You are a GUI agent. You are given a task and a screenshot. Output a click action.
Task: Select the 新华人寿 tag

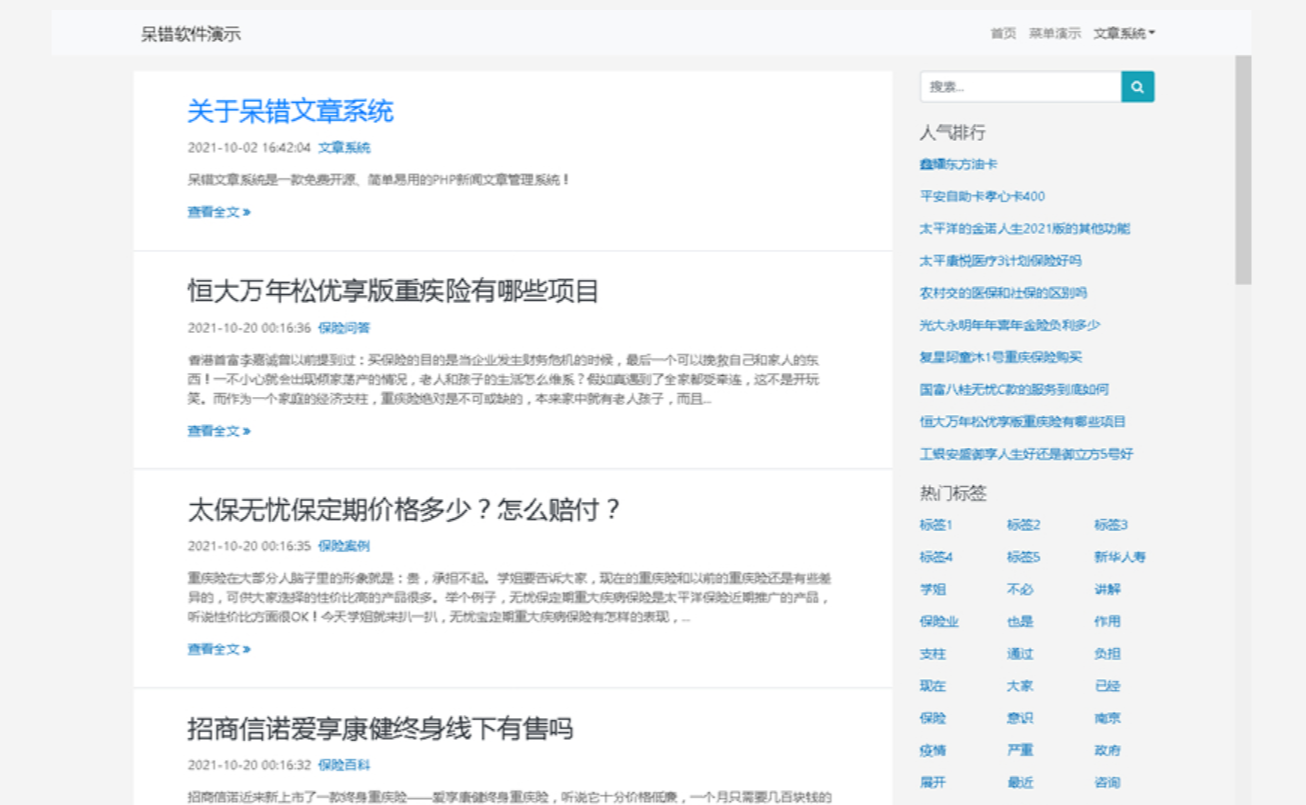pyautogui.click(x=1120, y=557)
